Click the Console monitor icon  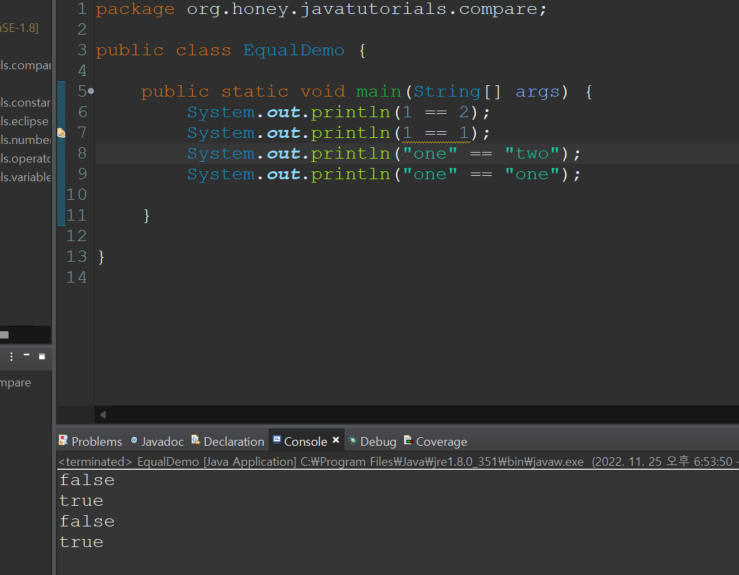277,440
